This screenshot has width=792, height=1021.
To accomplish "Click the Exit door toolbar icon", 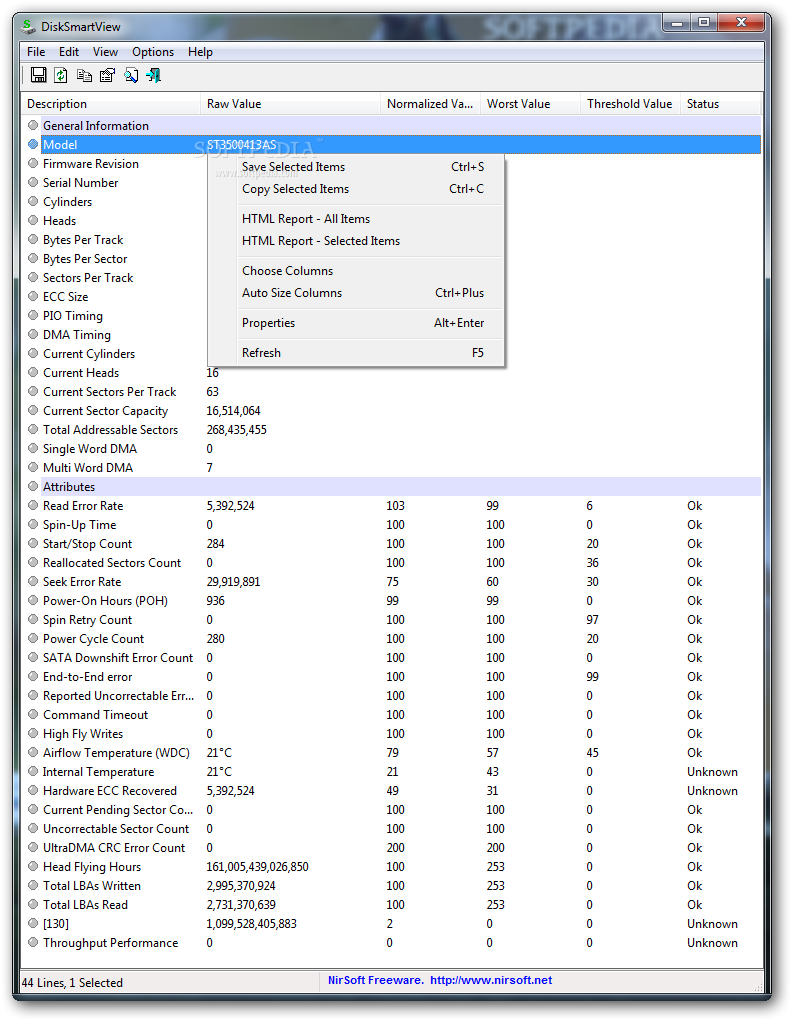I will coord(154,76).
